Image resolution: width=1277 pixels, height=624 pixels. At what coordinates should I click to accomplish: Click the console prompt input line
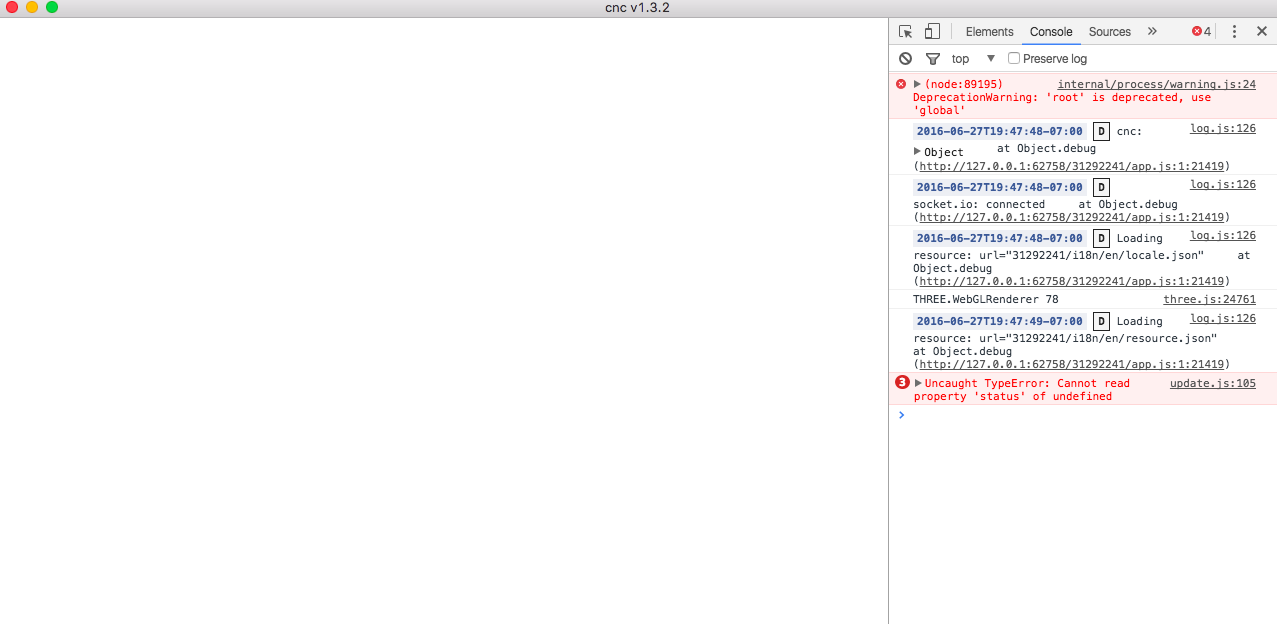[1080, 415]
